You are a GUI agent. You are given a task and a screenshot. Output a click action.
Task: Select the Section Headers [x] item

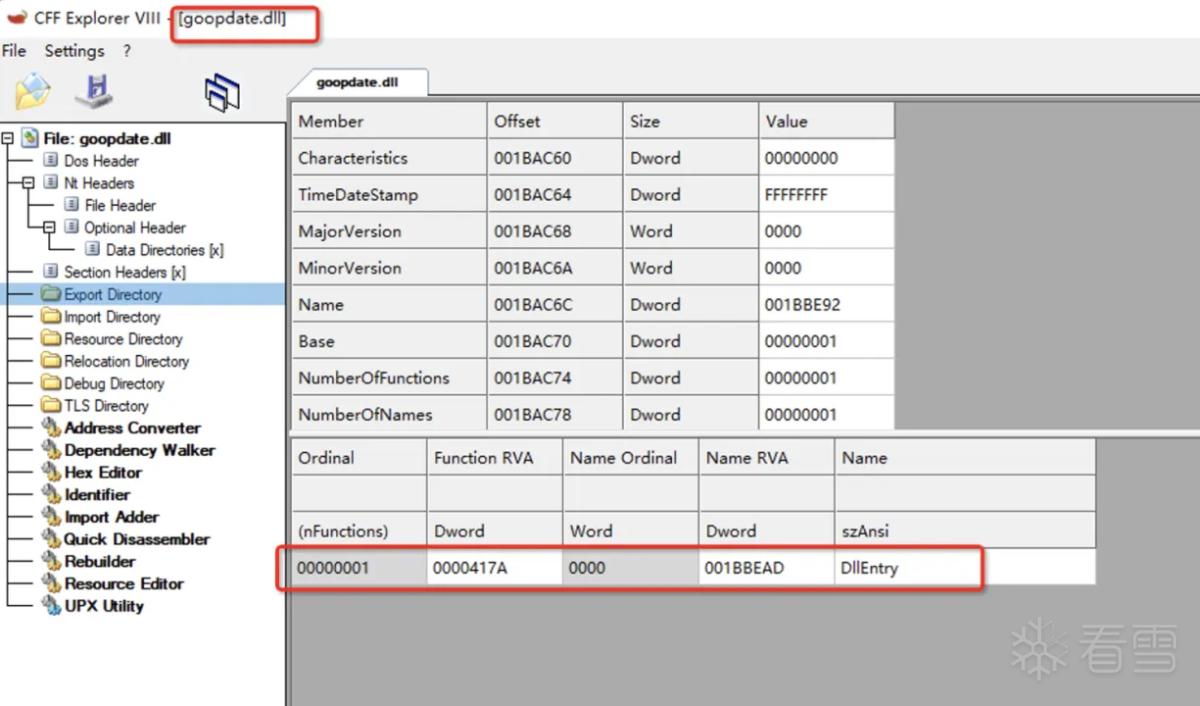[124, 272]
